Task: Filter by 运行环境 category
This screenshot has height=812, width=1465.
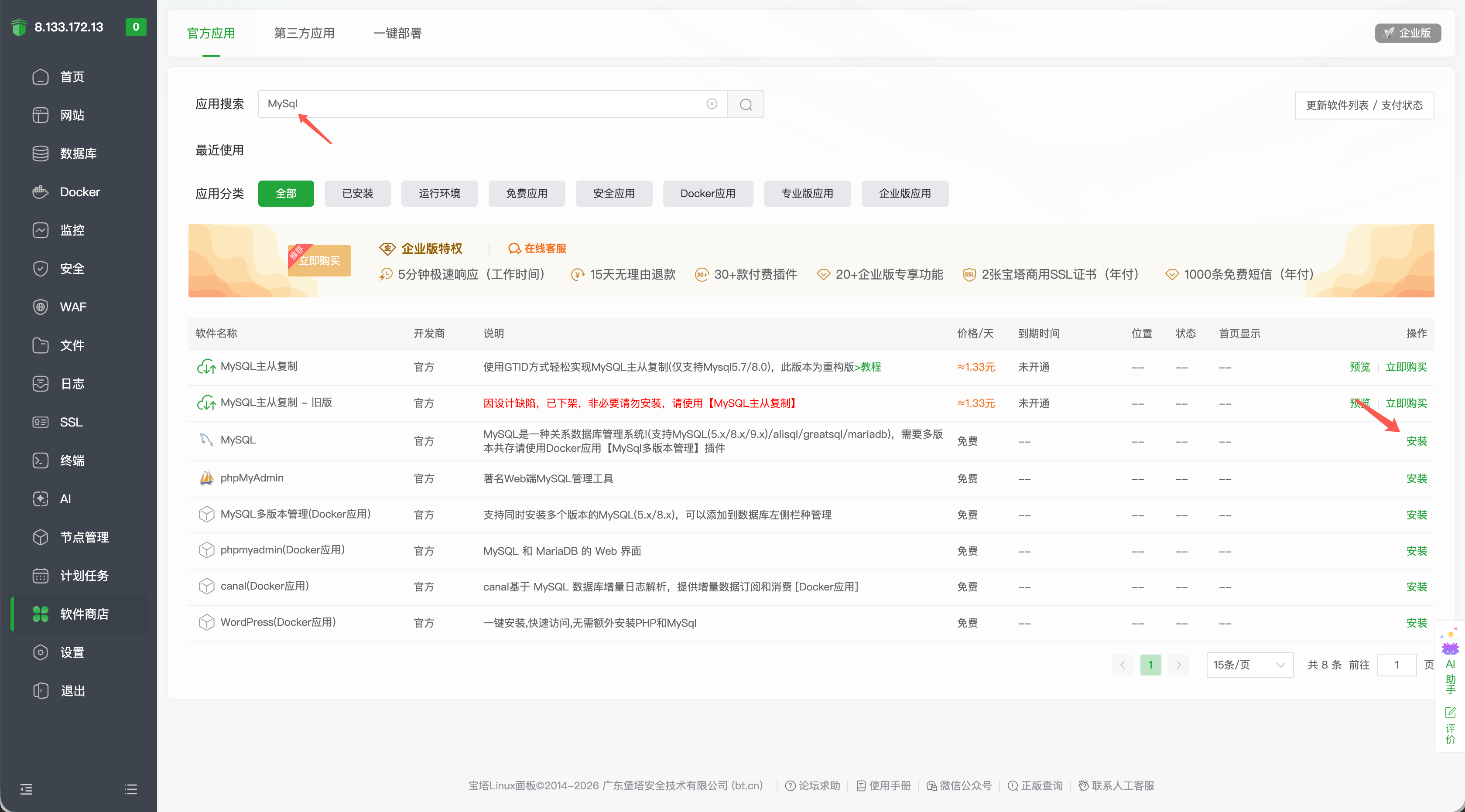Action: tap(440, 193)
